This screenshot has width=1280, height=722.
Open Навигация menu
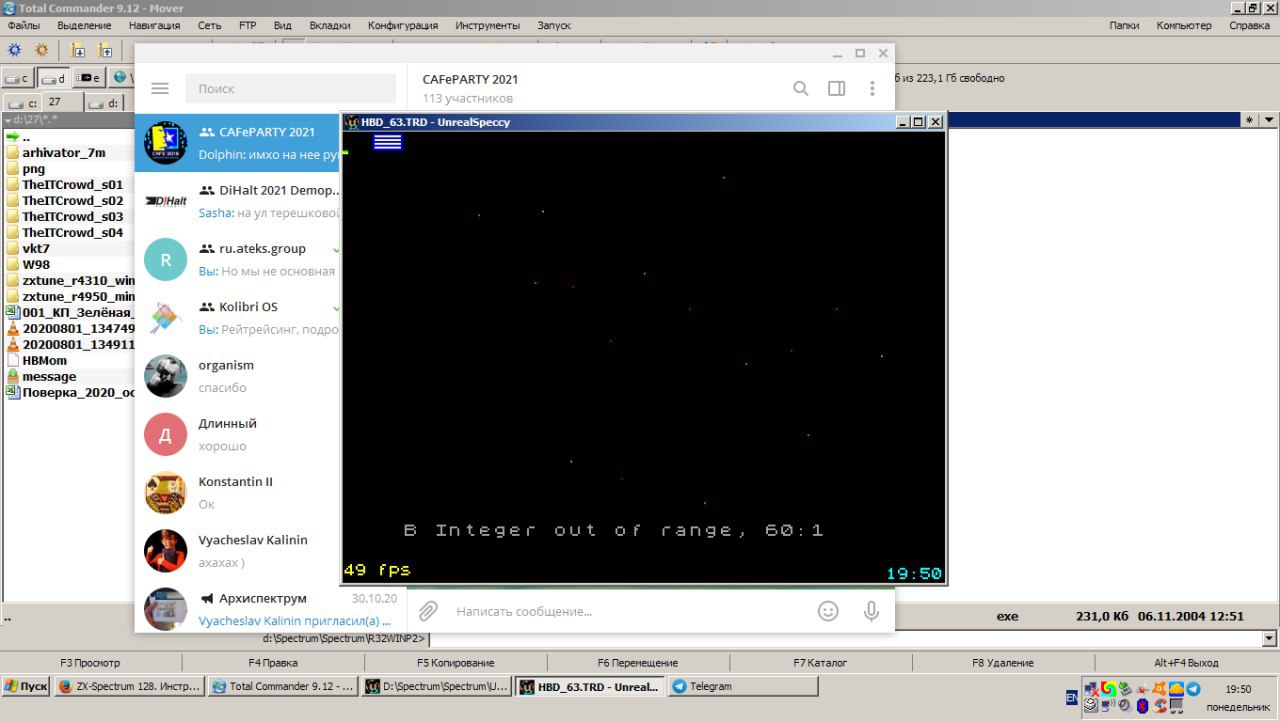155,25
